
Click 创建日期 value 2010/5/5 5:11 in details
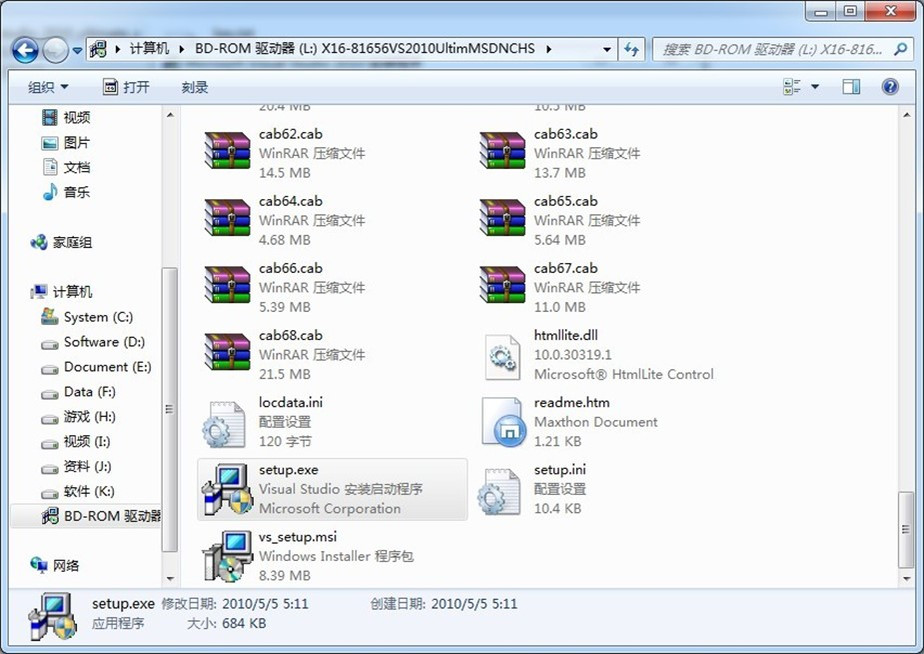pyautogui.click(x=474, y=604)
